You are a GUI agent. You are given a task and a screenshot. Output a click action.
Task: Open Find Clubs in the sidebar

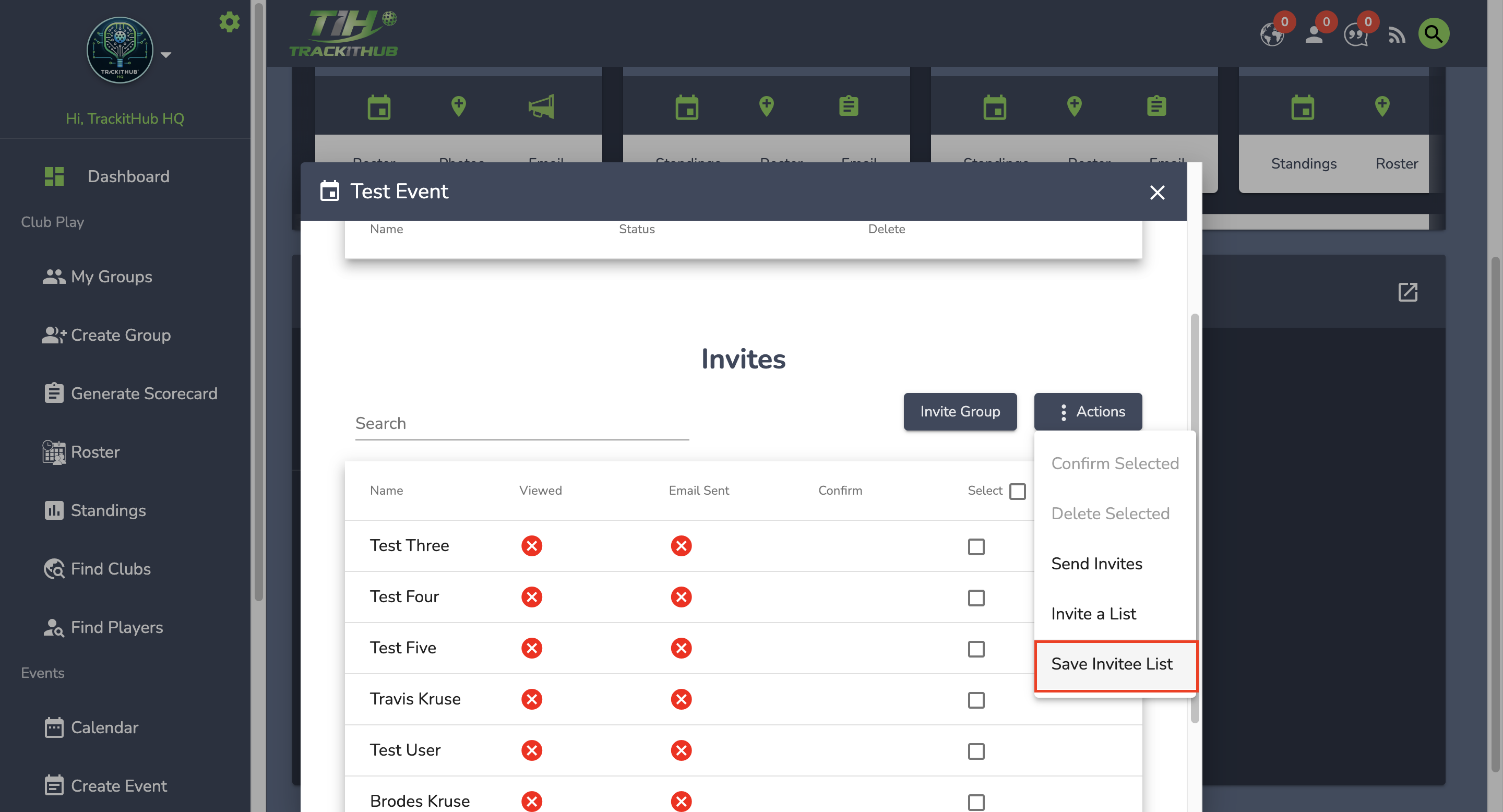(110, 568)
